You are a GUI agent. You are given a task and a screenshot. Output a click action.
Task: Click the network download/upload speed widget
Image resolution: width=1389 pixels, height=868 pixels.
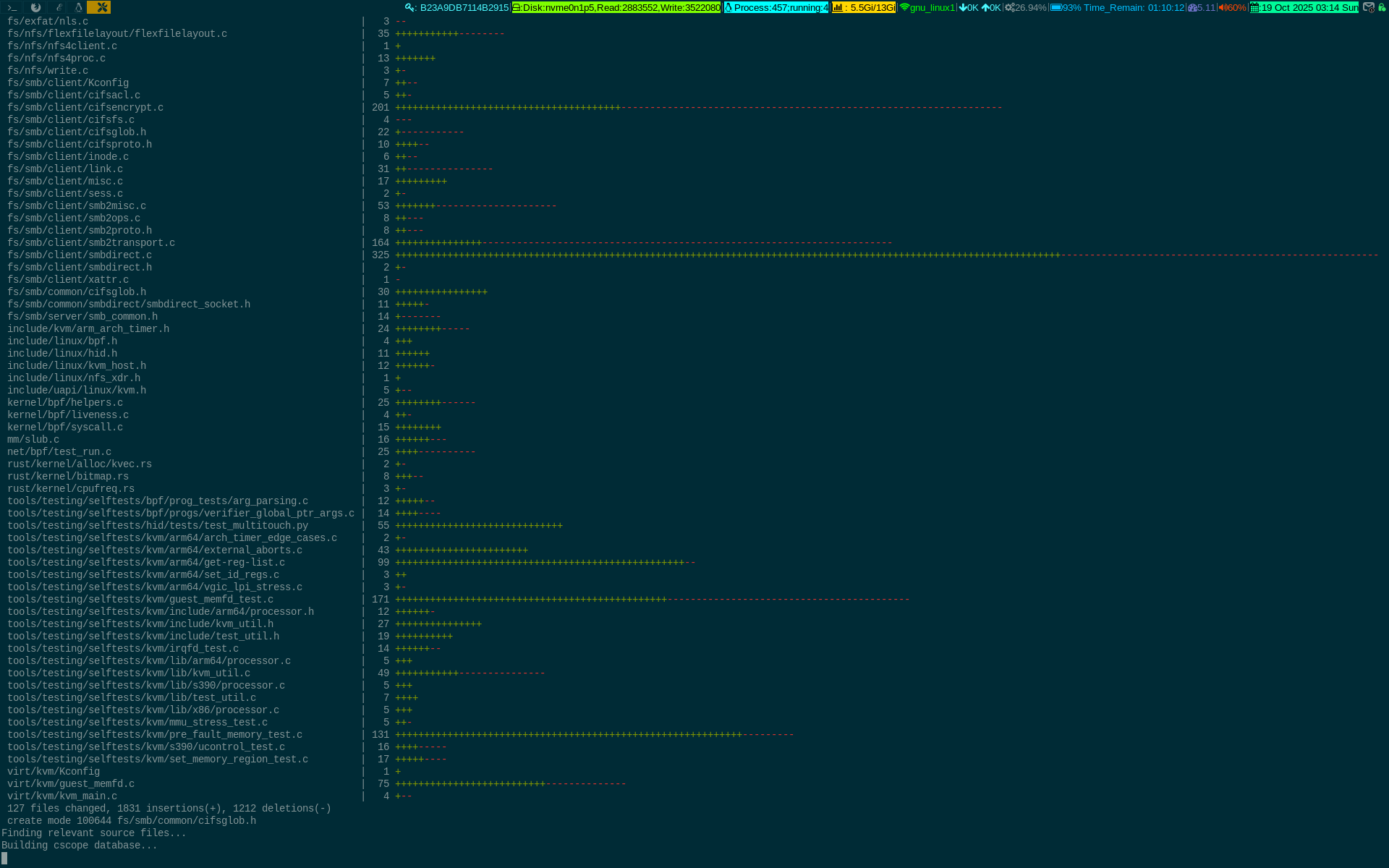click(x=980, y=7)
